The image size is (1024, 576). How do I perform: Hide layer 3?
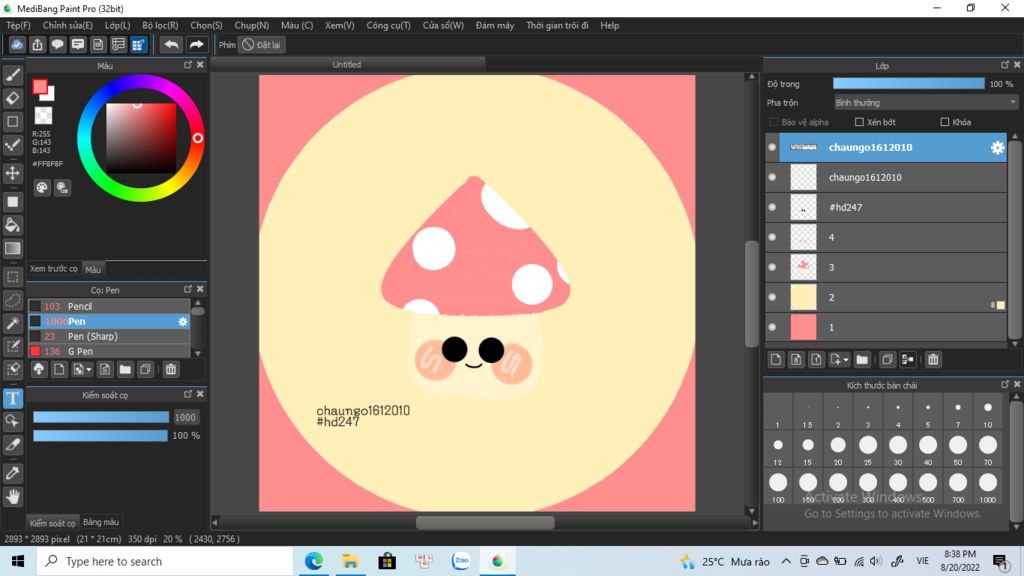pyautogui.click(x=773, y=267)
